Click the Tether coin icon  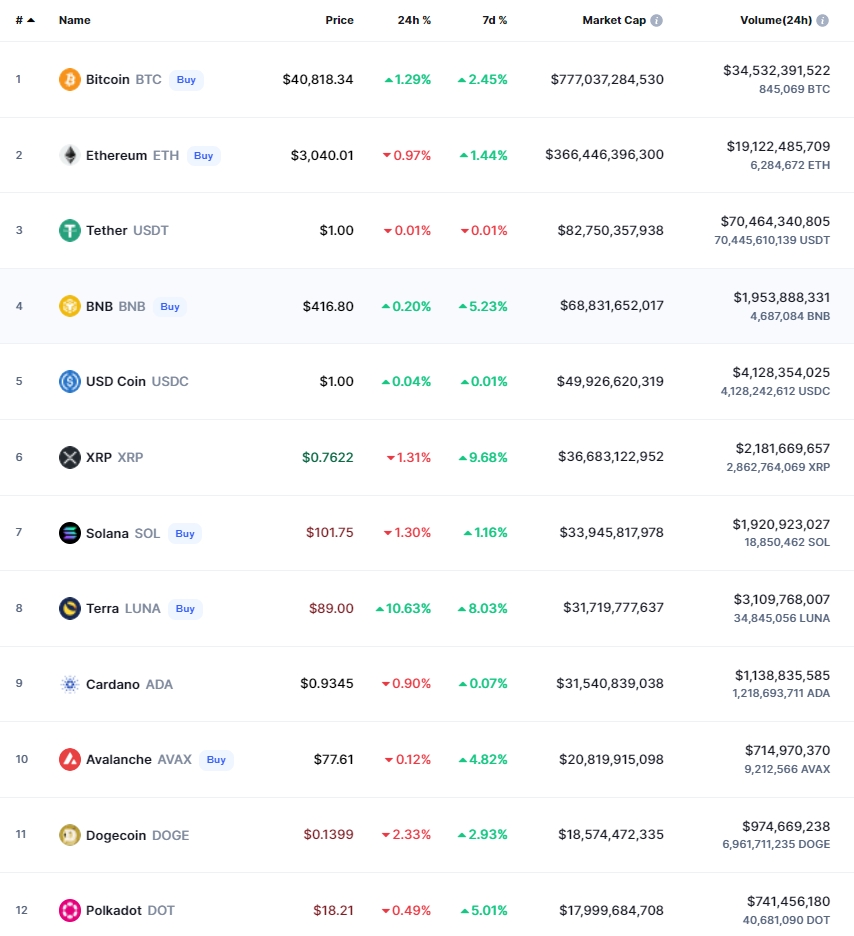[70, 230]
